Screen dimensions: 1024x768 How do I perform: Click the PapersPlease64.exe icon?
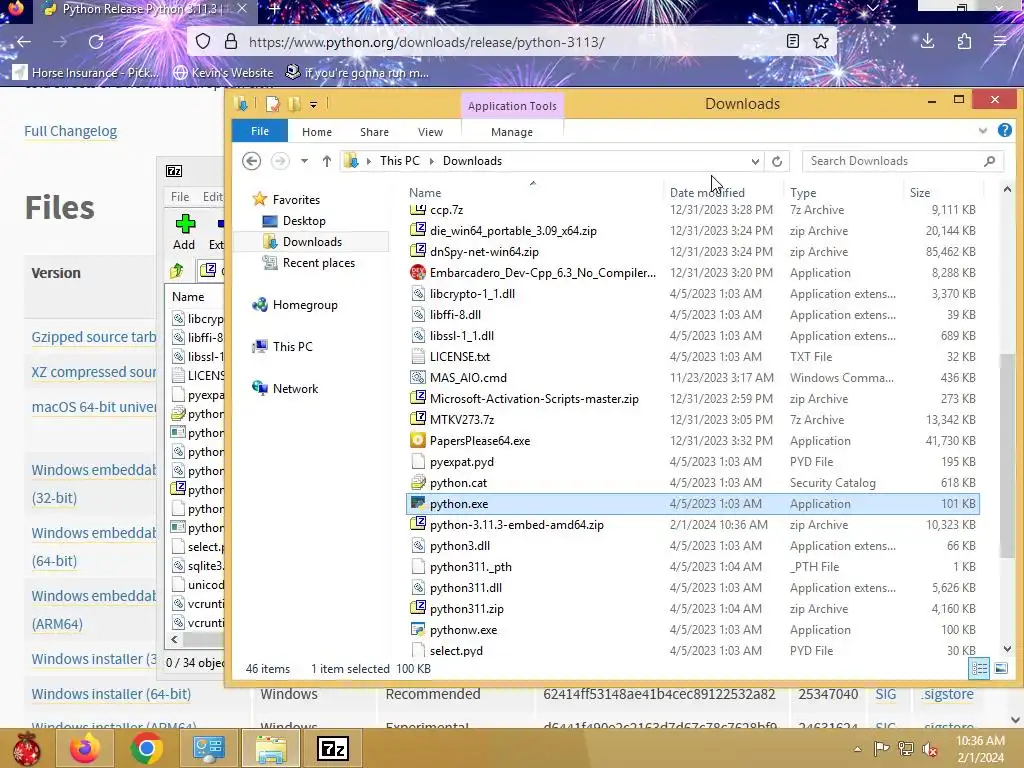coord(418,441)
